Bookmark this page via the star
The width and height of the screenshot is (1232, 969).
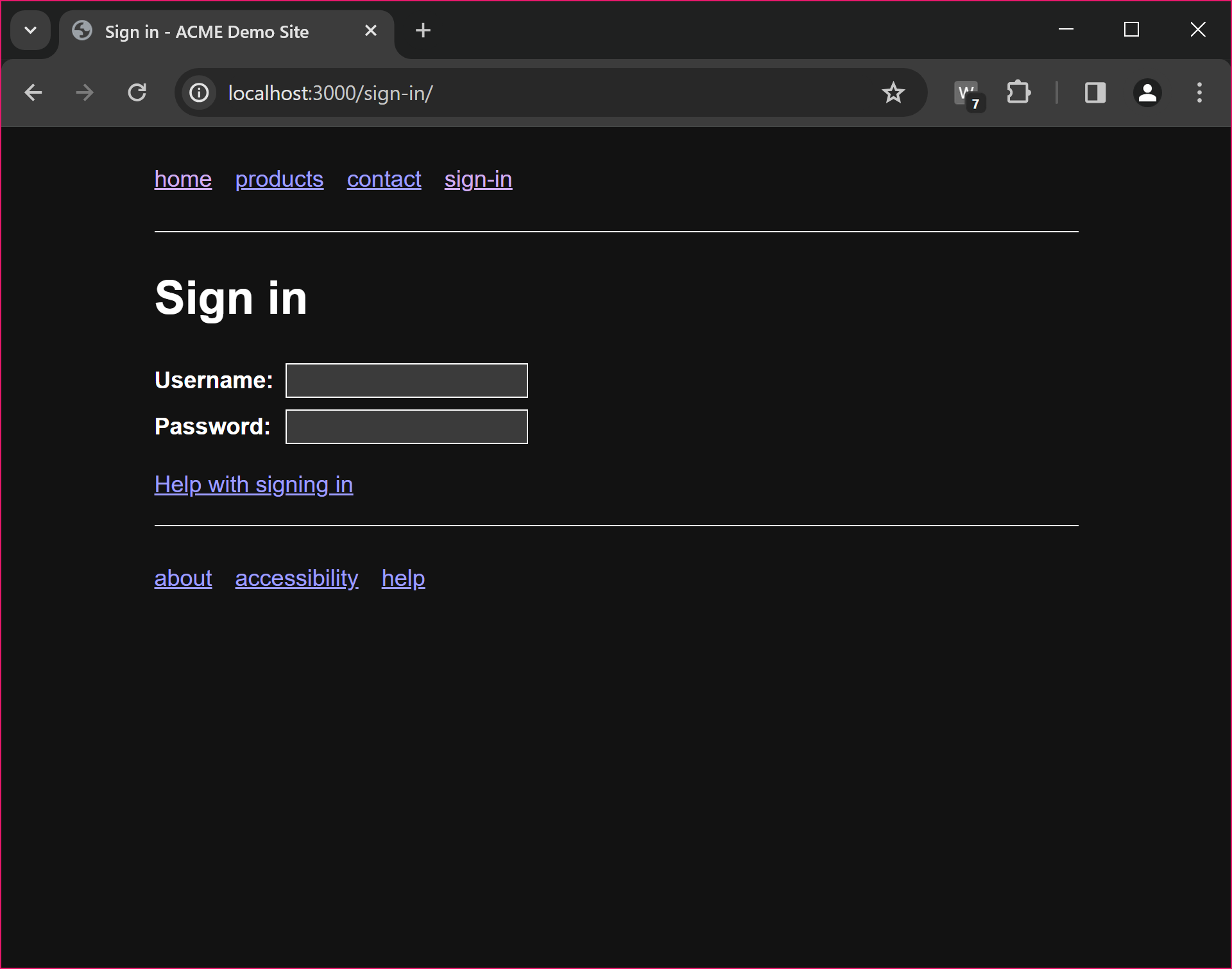(893, 92)
